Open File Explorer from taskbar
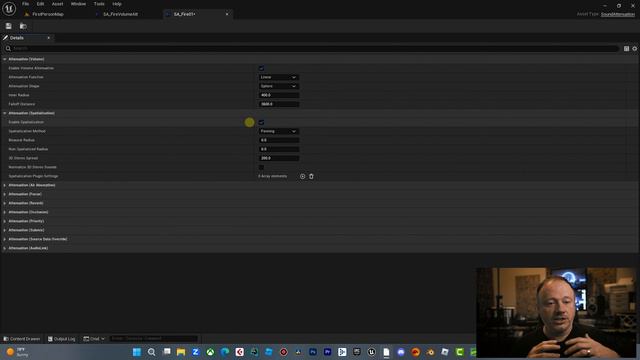Viewport: 640px width, 360px height. pyautogui.click(x=181, y=352)
